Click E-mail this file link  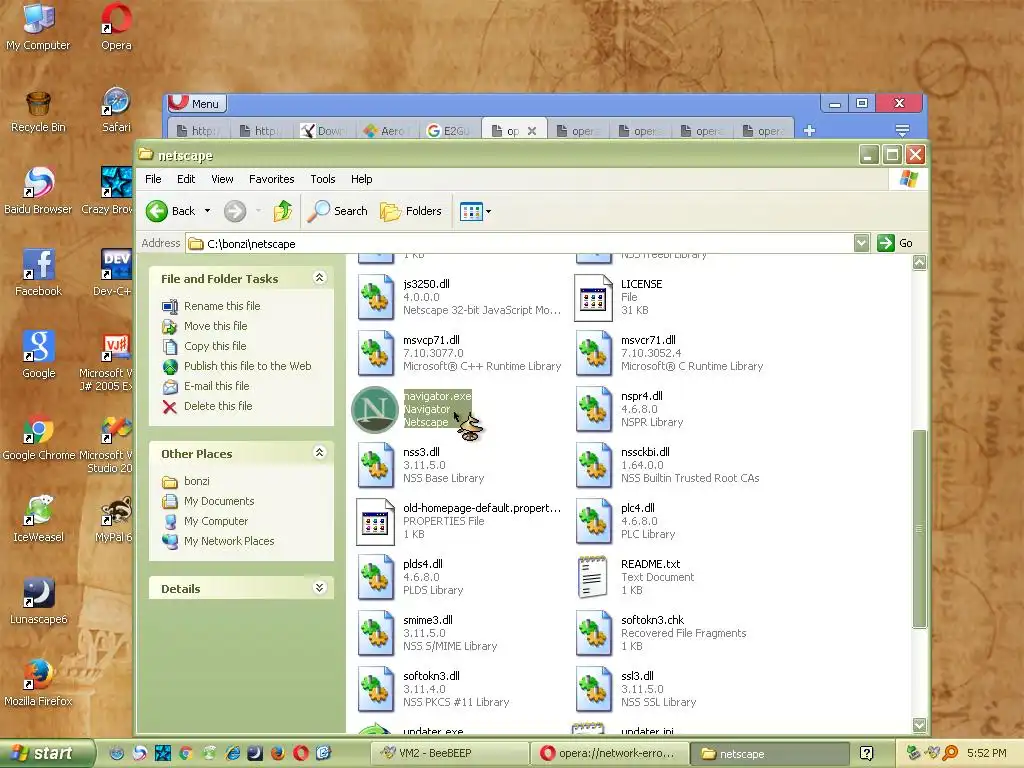[x=217, y=386]
